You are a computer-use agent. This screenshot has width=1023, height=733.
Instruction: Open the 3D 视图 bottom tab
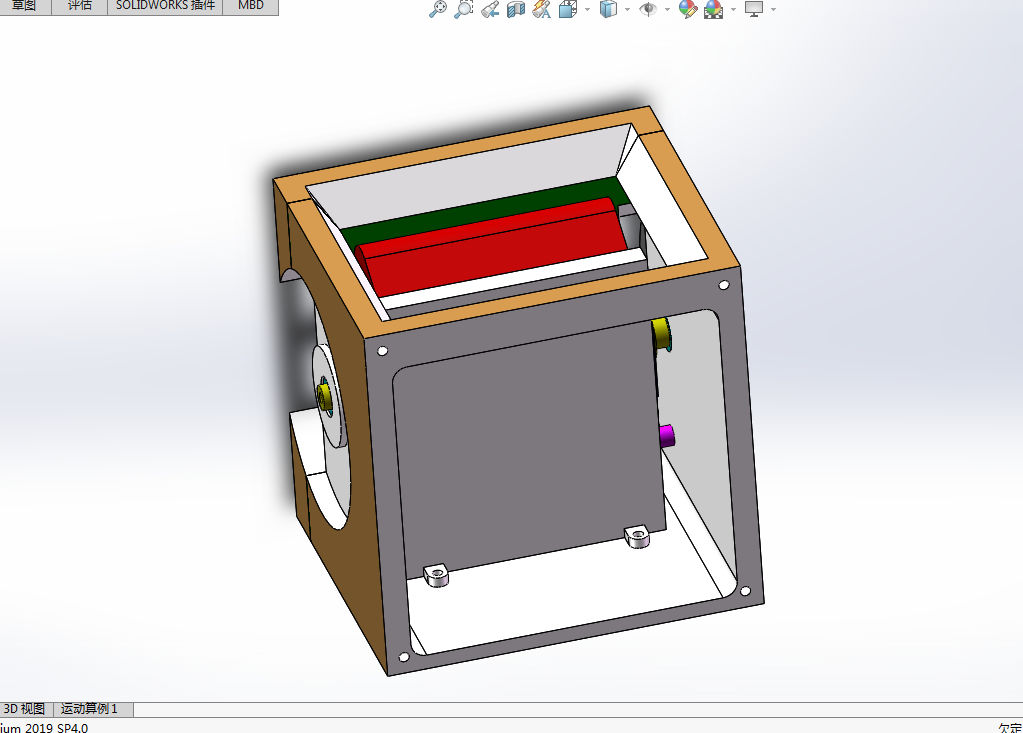click(x=25, y=709)
